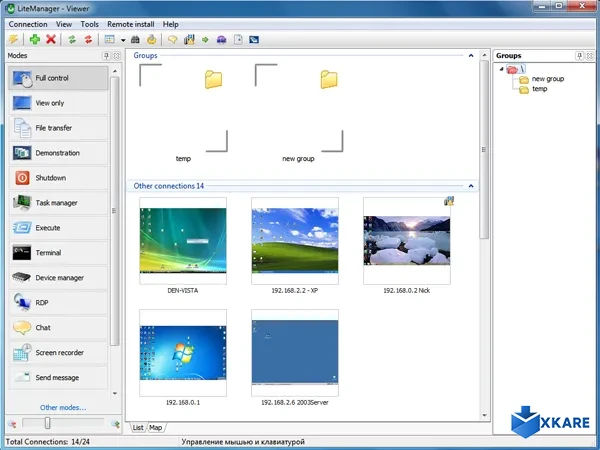Close the right Groups panel
The image size is (600, 450).
click(x=590, y=56)
